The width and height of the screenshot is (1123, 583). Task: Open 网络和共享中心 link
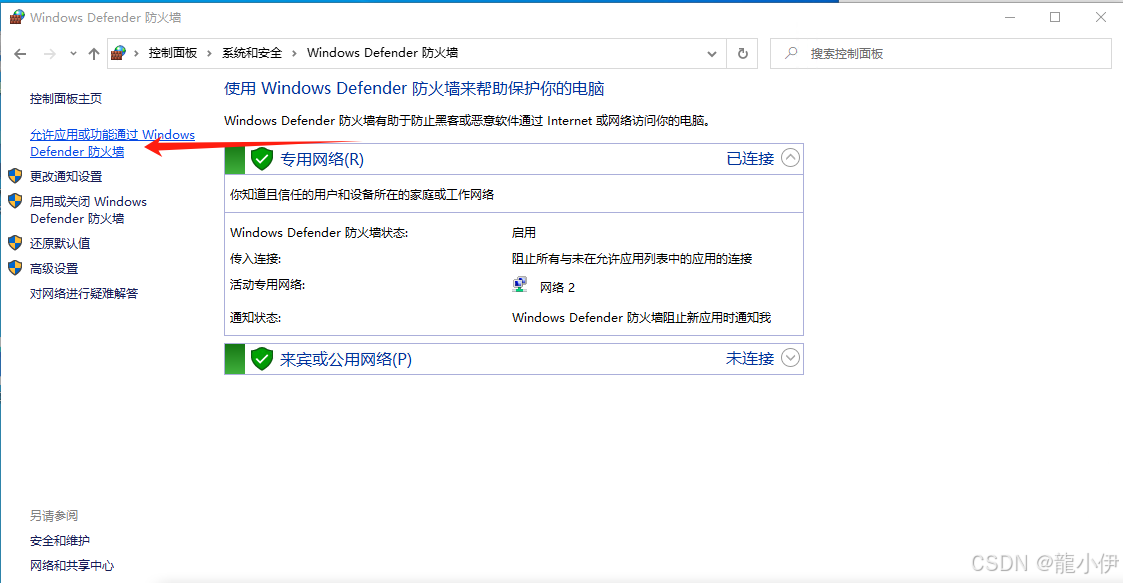72,566
